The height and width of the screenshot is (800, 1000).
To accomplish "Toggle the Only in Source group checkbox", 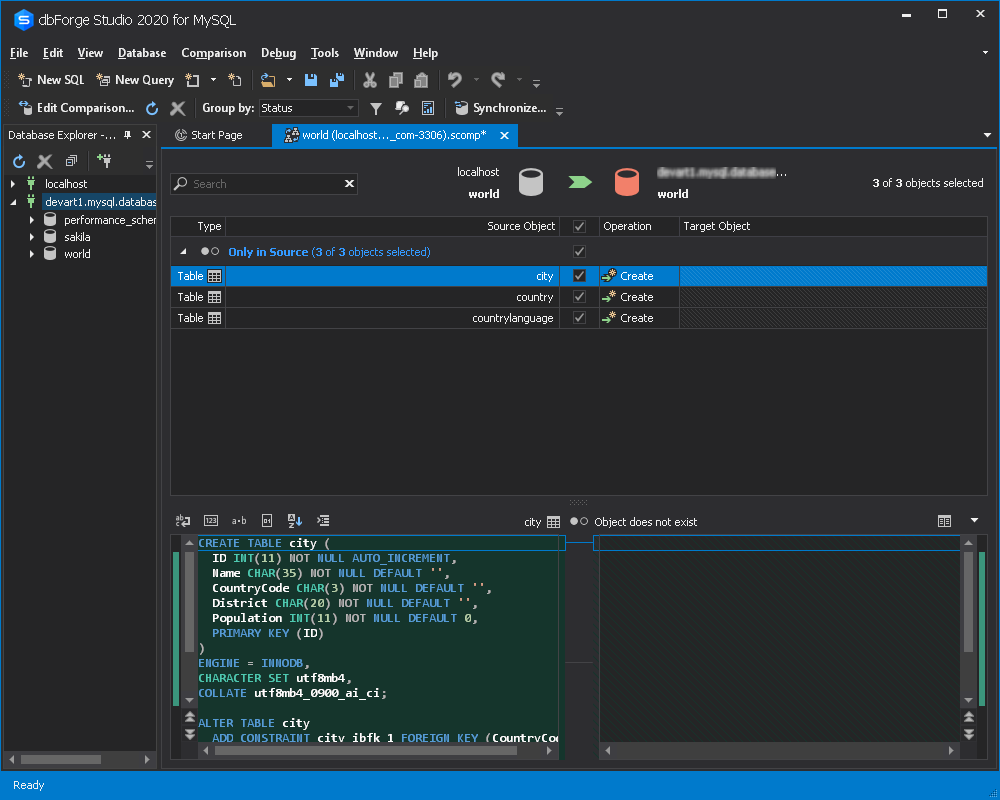I will coord(579,251).
